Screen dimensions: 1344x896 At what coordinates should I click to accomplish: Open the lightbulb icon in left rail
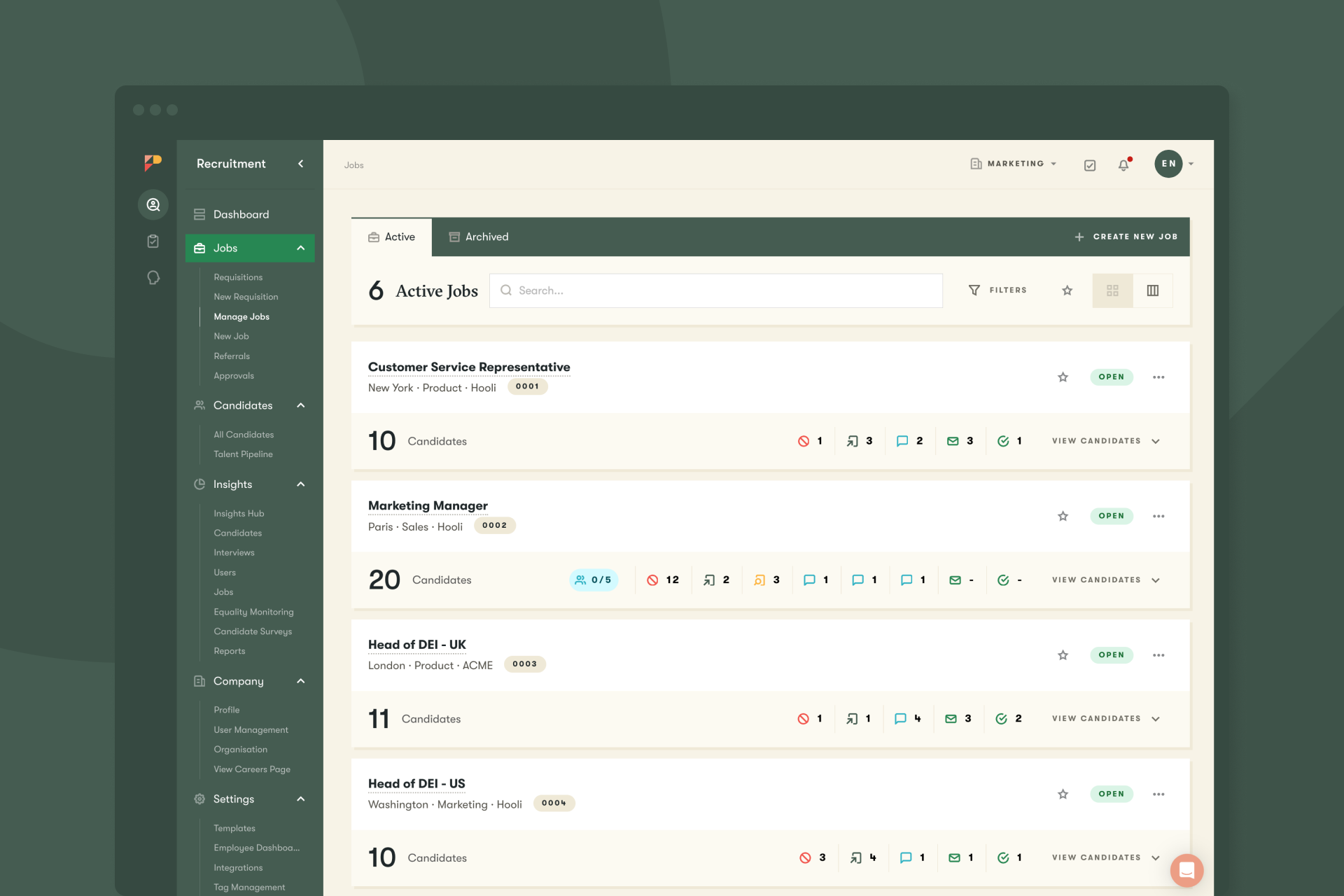click(153, 278)
